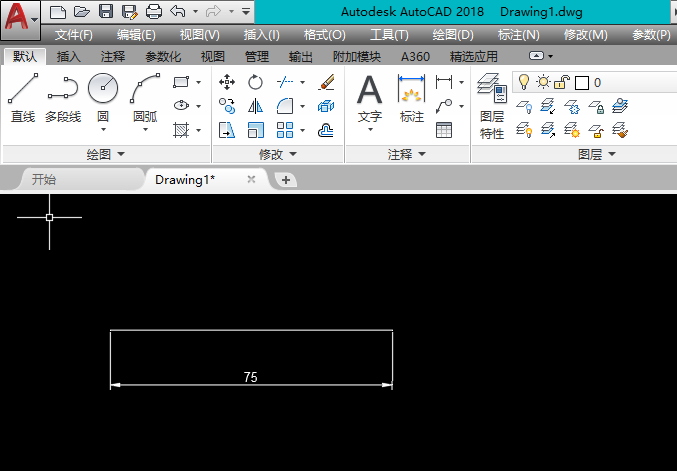The image size is (677, 471).
Task: Select the Line (直线) tool
Action: [x=23, y=98]
